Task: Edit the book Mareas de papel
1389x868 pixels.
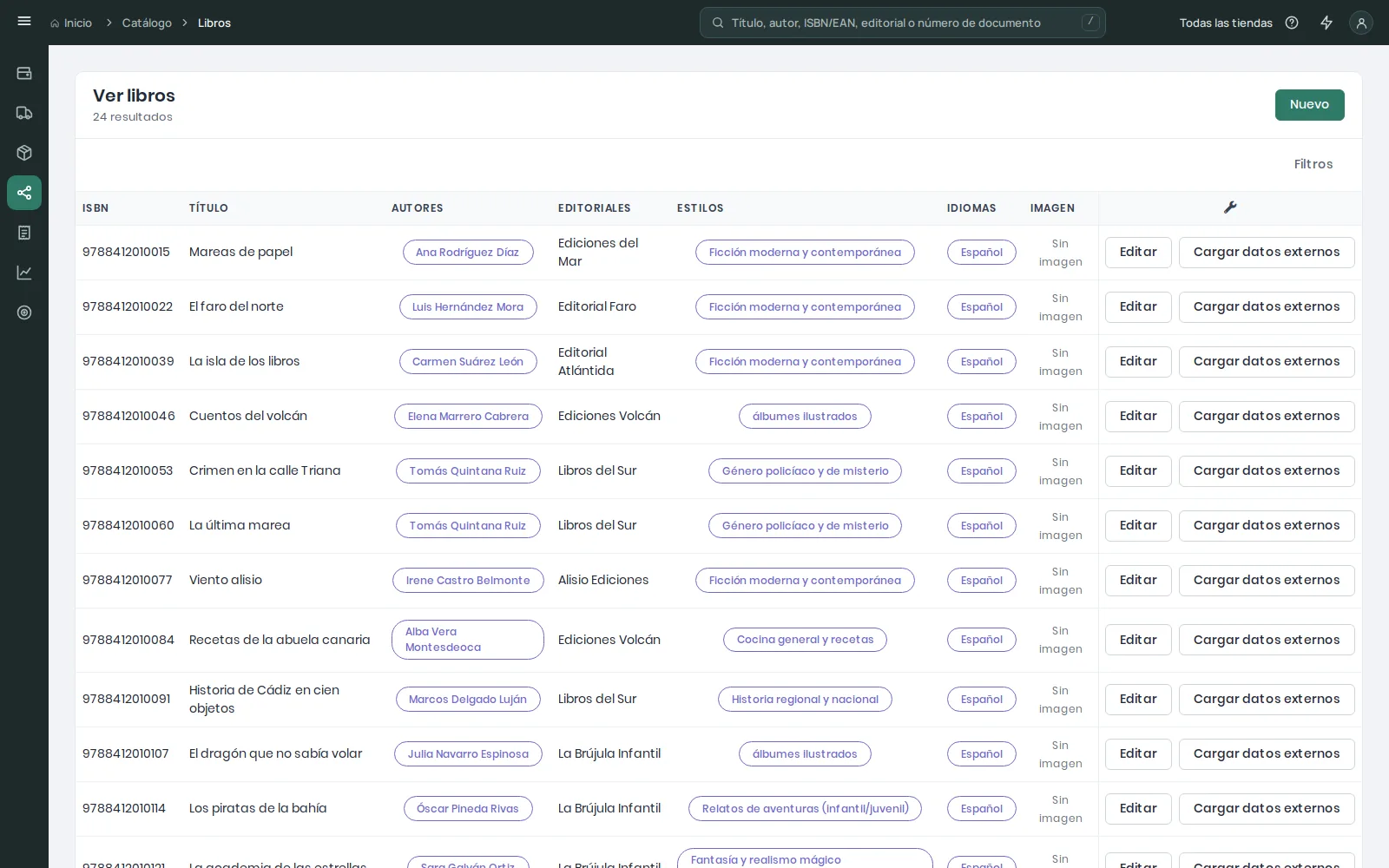Action: pyautogui.click(x=1138, y=253)
